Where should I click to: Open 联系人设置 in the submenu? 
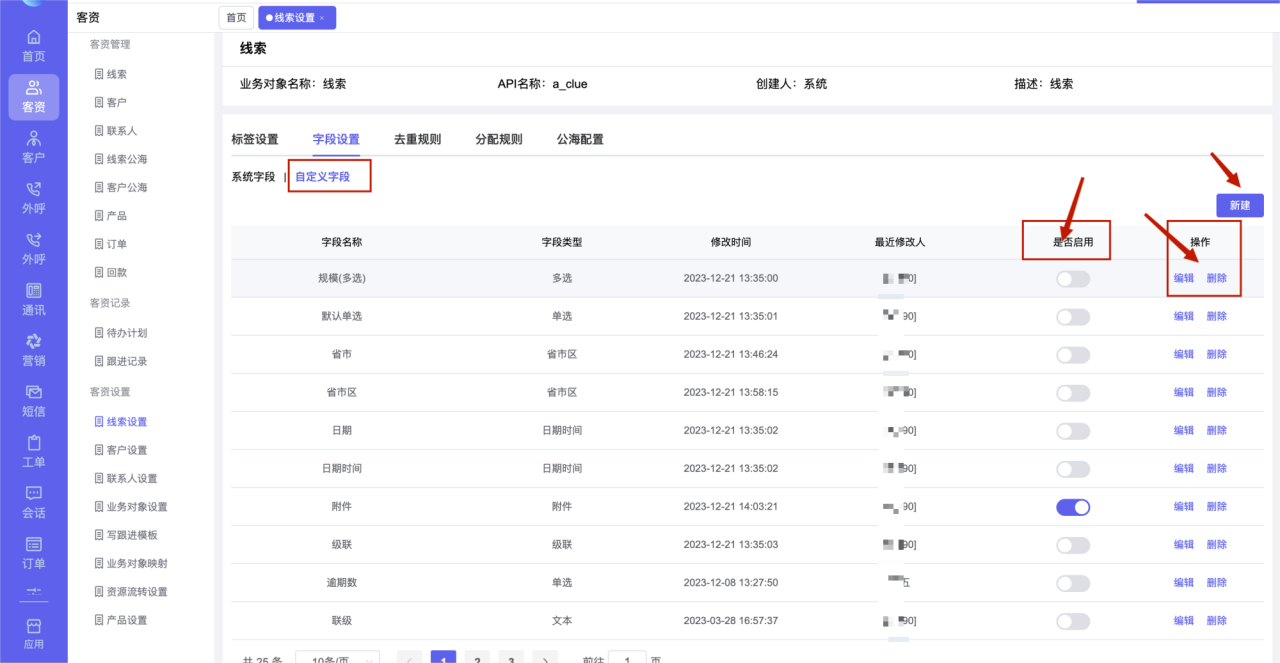point(125,478)
